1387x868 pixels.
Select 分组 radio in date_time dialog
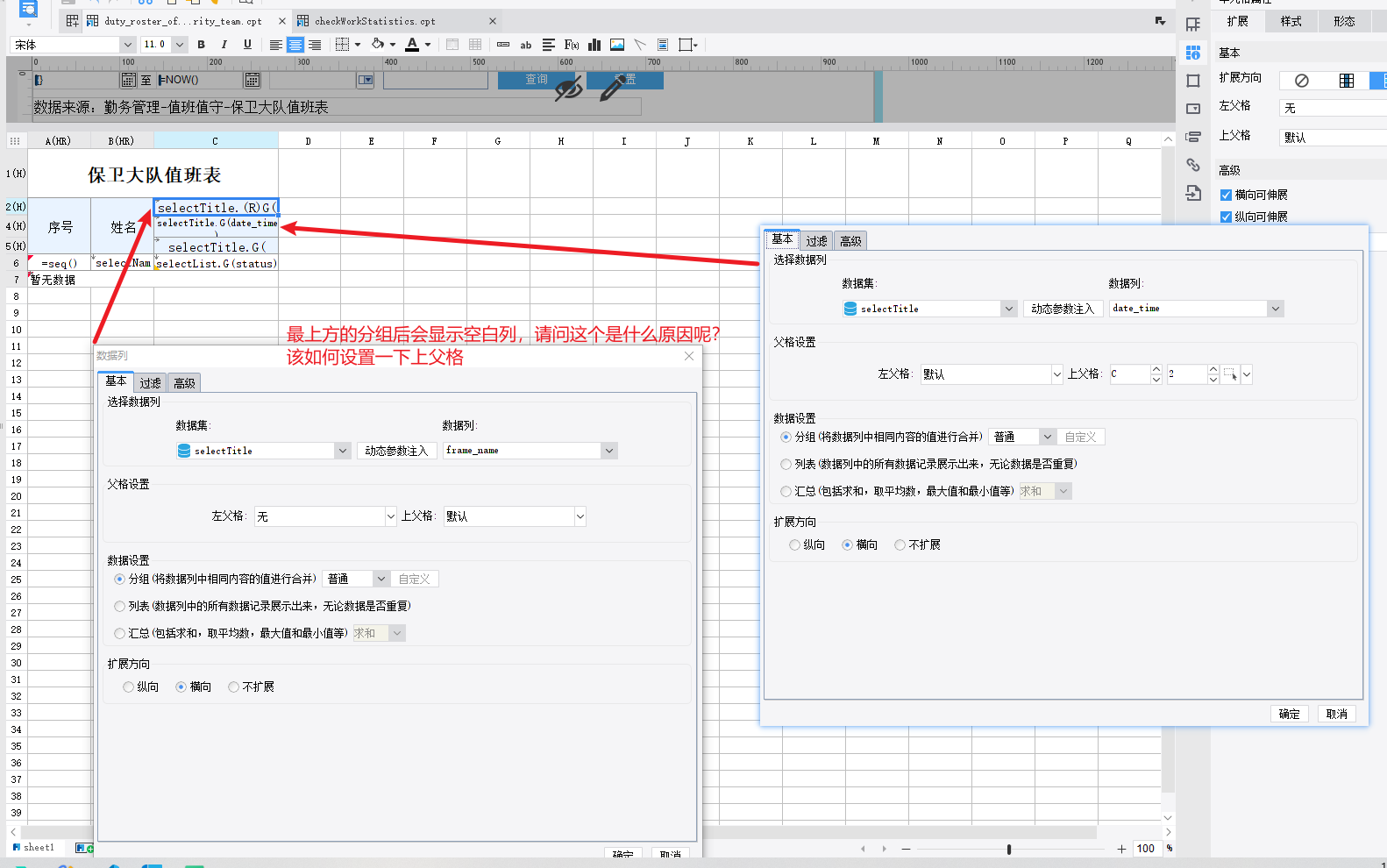[x=786, y=437]
